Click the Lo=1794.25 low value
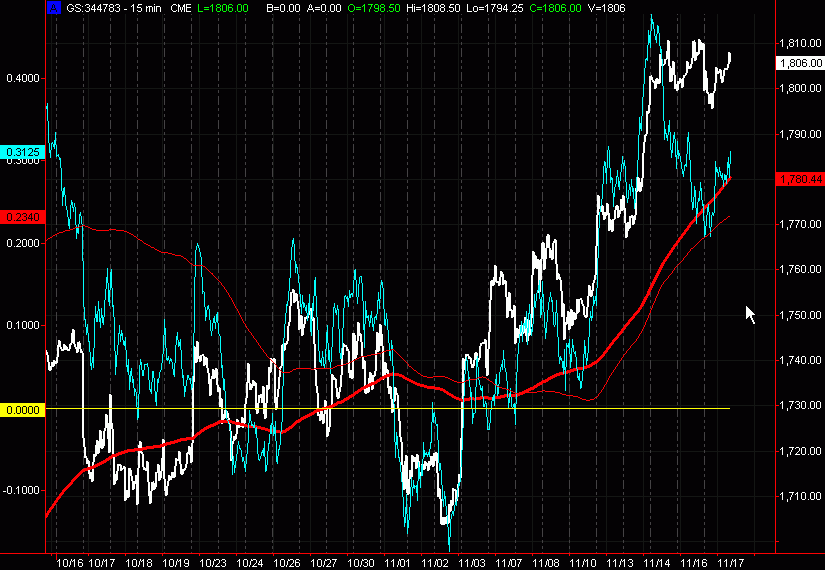 point(495,8)
